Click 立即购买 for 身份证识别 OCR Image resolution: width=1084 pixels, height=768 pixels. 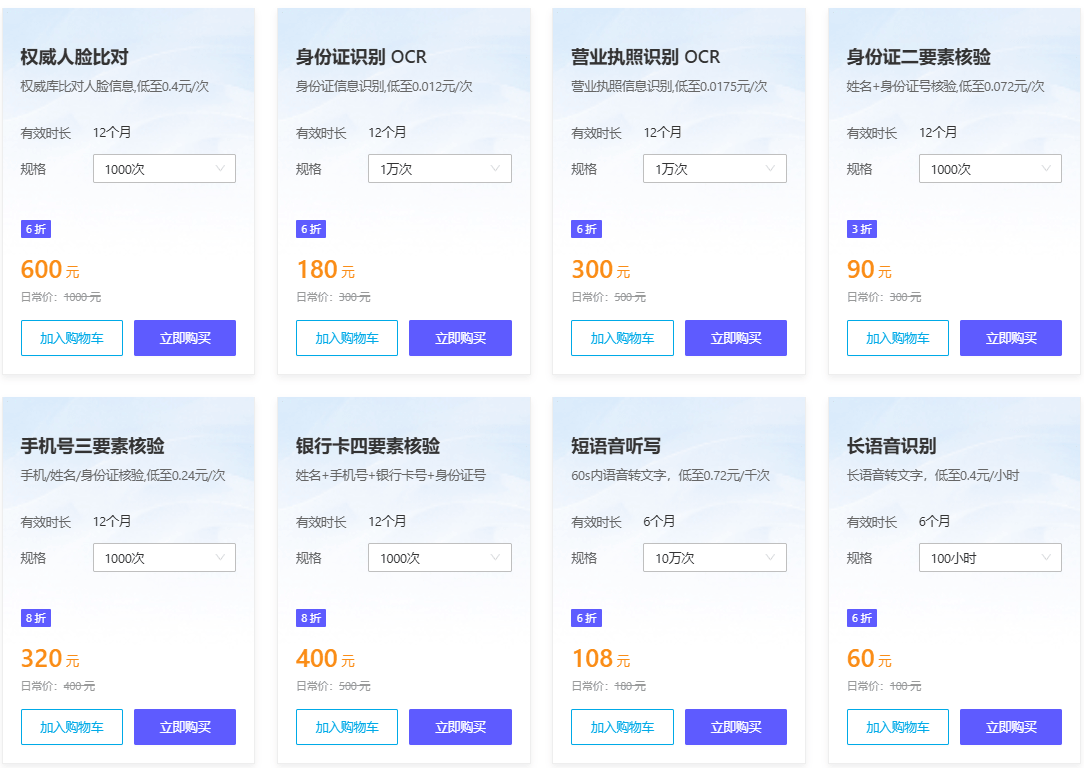point(460,338)
